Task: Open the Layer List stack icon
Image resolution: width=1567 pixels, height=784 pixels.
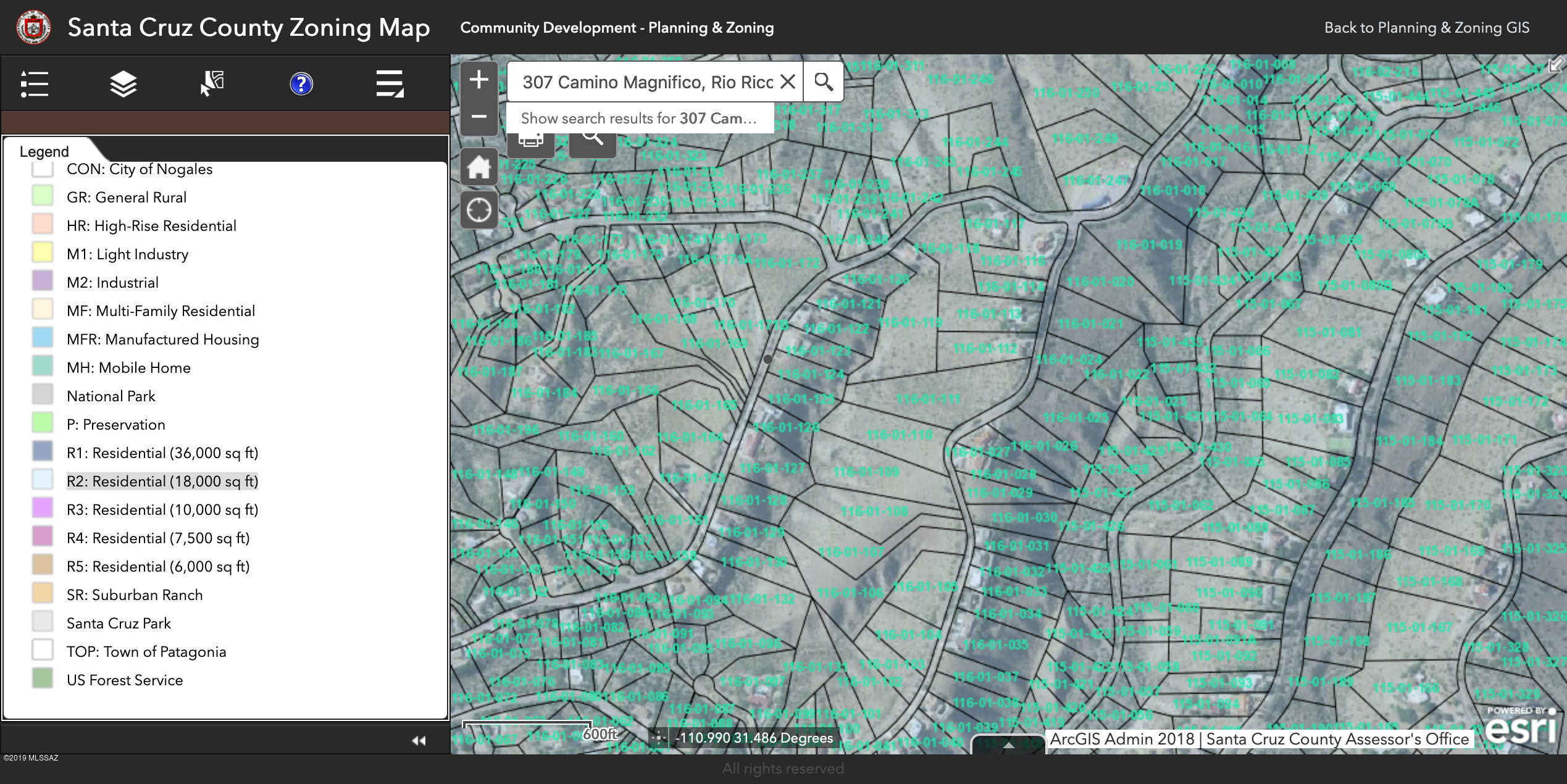Action: pos(123,83)
